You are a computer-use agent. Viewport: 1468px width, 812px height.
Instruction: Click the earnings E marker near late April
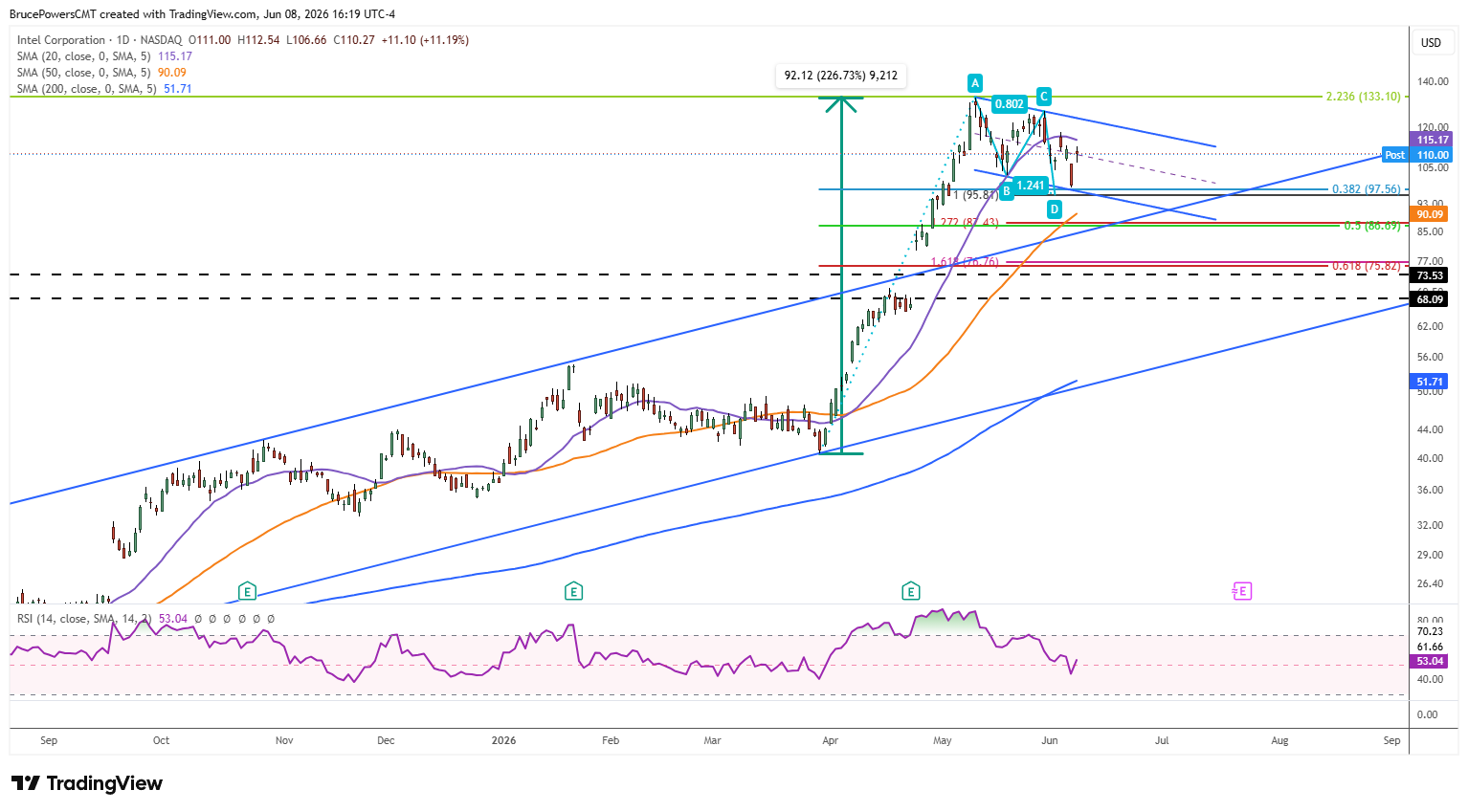pos(910,591)
